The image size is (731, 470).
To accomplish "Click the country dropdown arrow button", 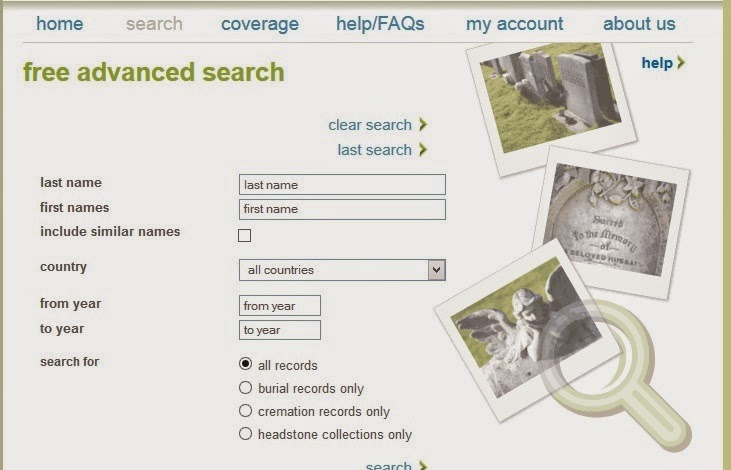I will click(x=436, y=270).
